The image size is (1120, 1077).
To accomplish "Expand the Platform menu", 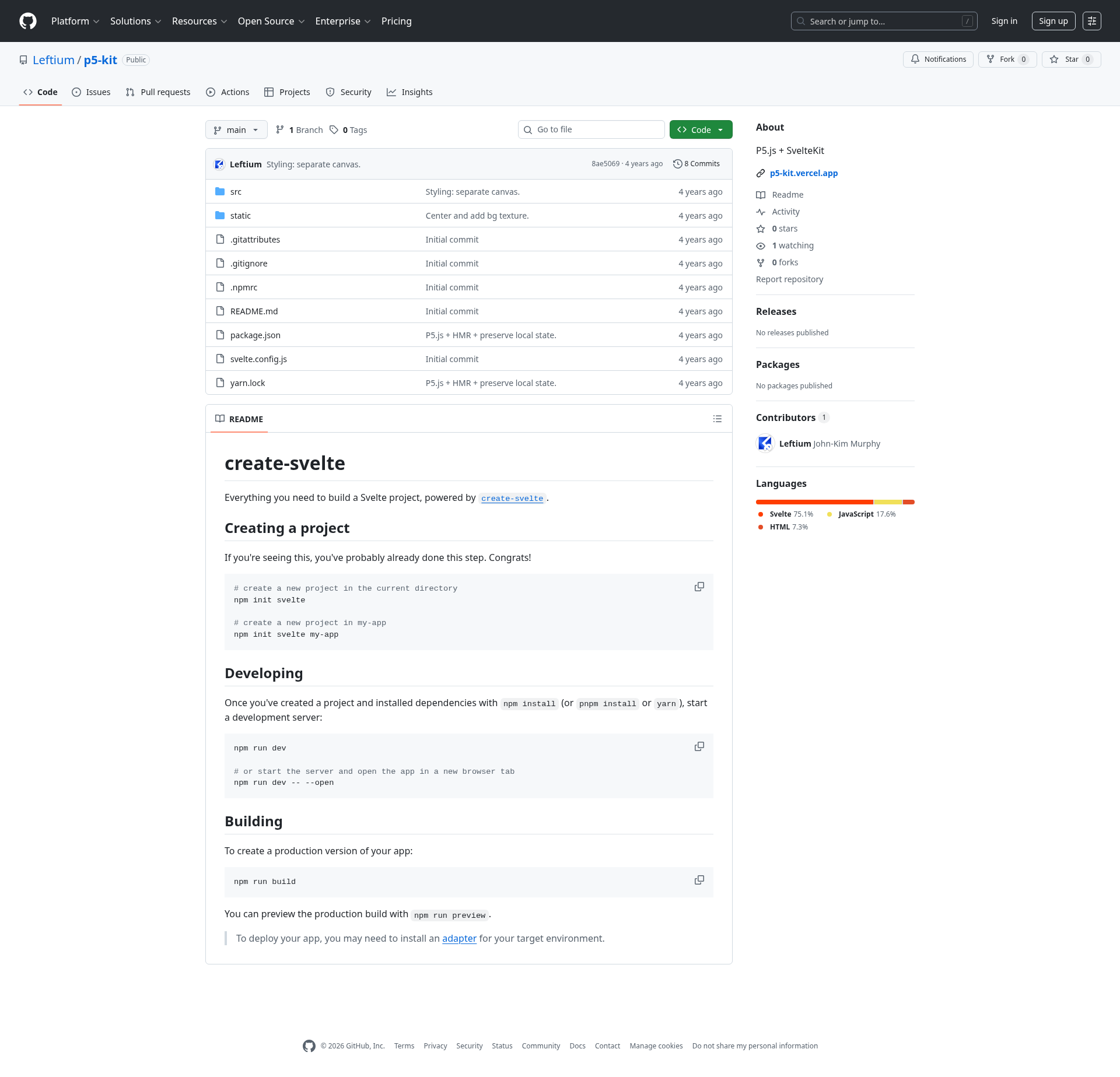I will 75,21.
